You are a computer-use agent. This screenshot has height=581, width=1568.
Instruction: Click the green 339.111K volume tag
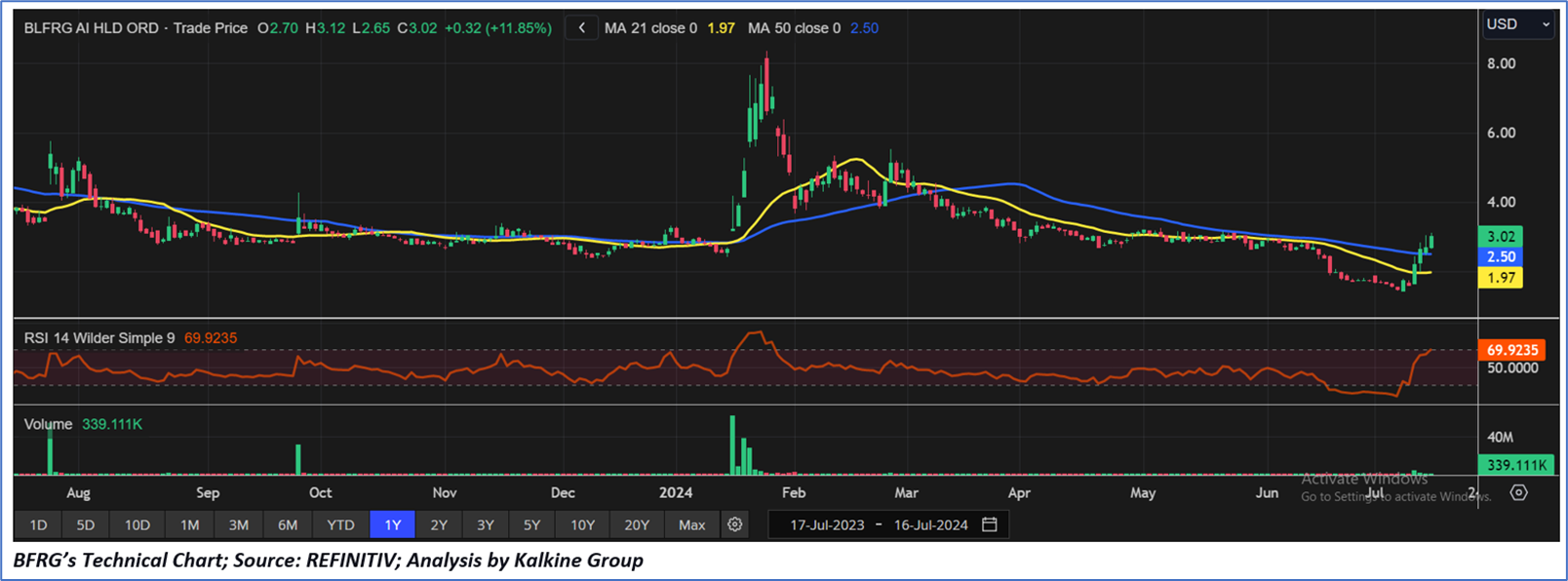click(1515, 465)
